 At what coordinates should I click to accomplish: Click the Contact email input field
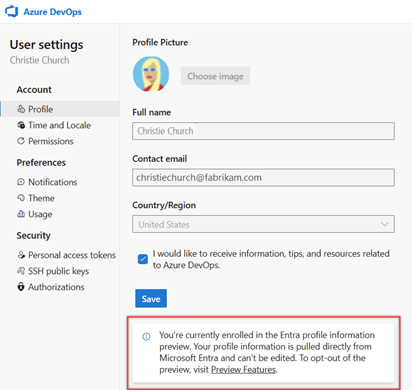coord(263,177)
